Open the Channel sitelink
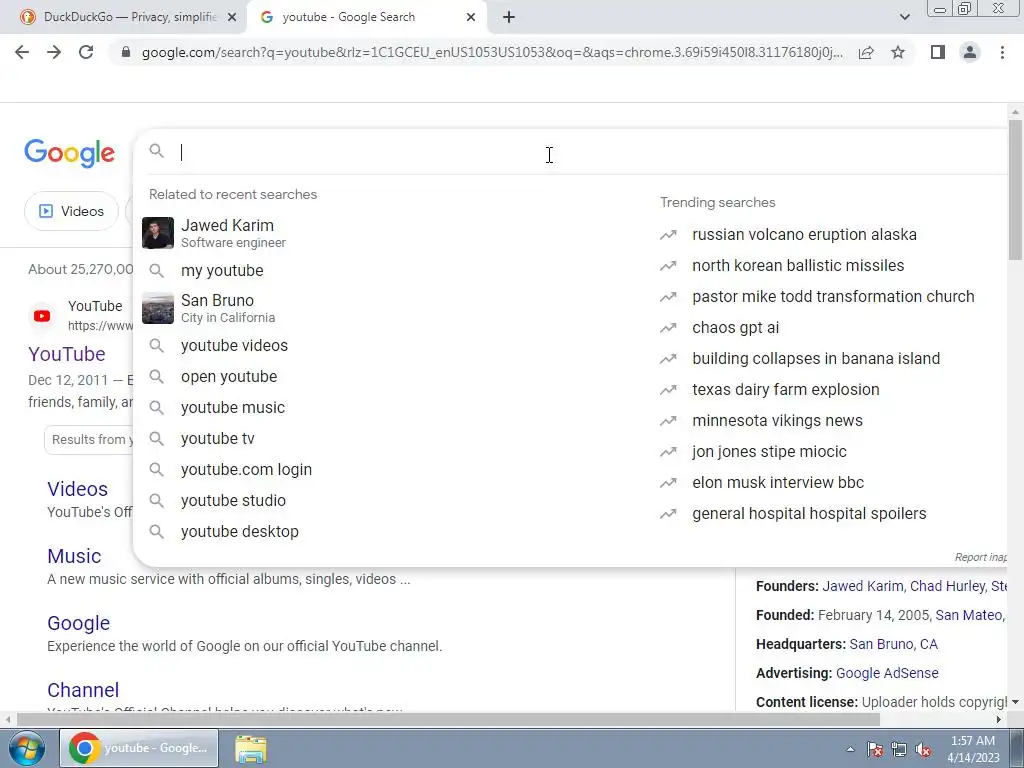 [x=83, y=690]
